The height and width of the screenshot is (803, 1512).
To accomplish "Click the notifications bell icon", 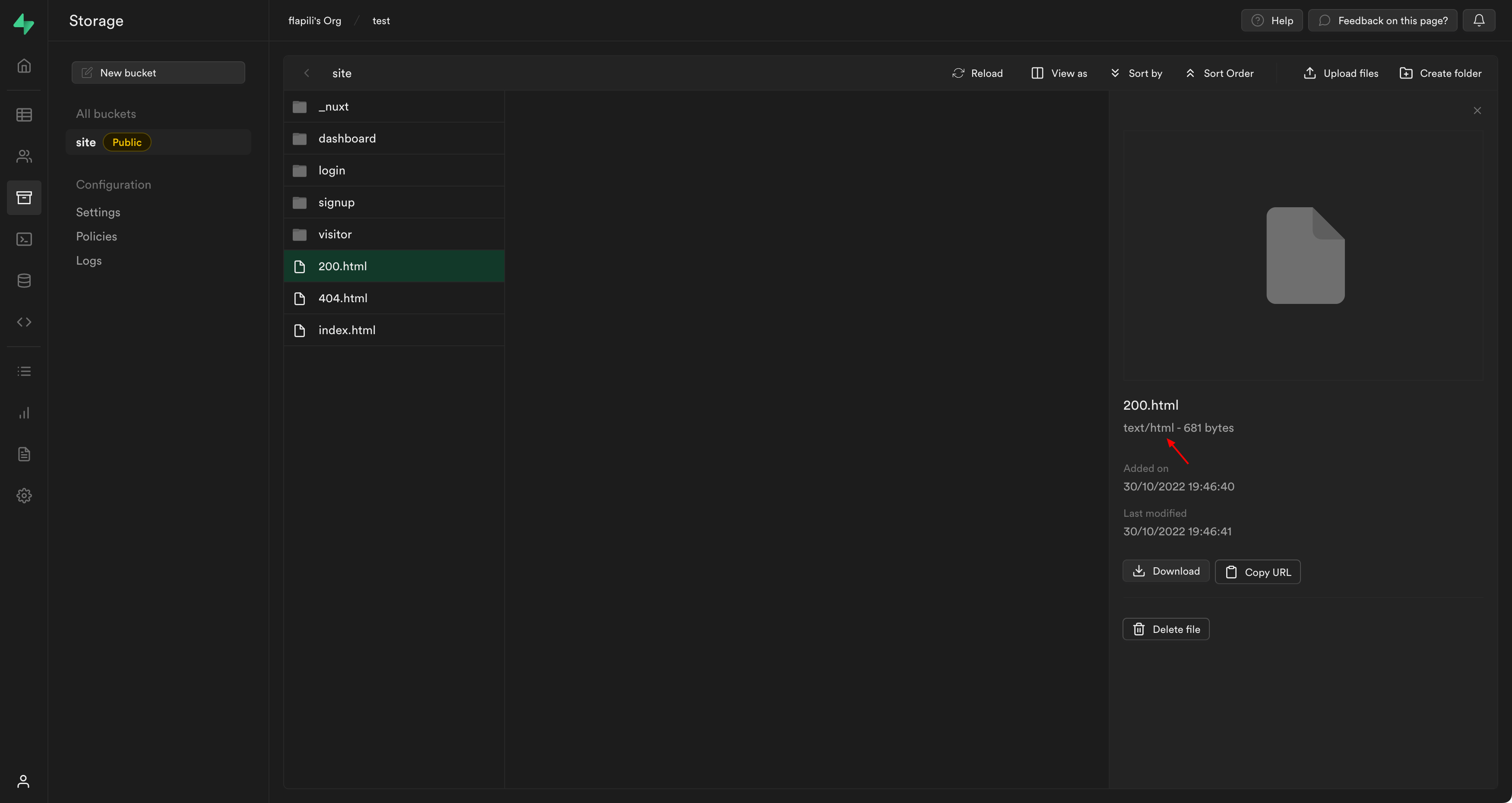I will [x=1479, y=21].
